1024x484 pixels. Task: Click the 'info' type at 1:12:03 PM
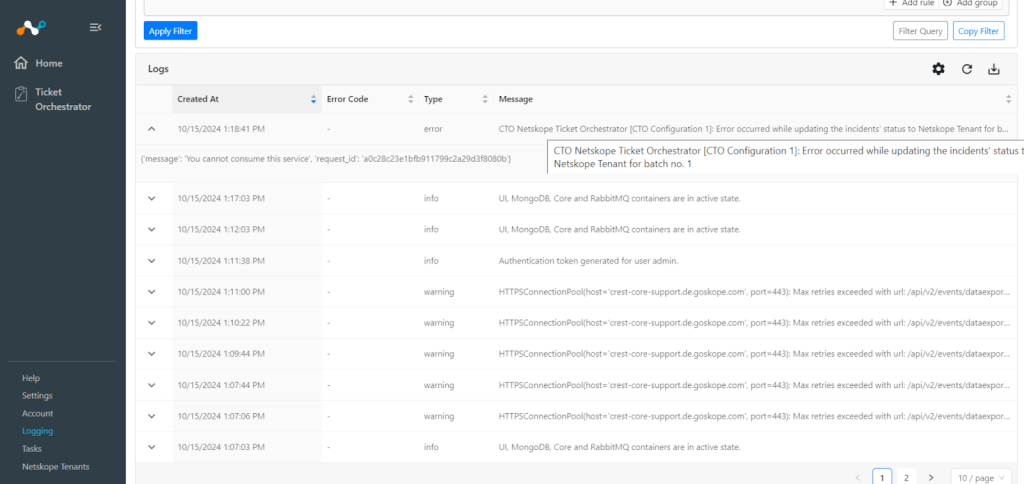point(431,230)
